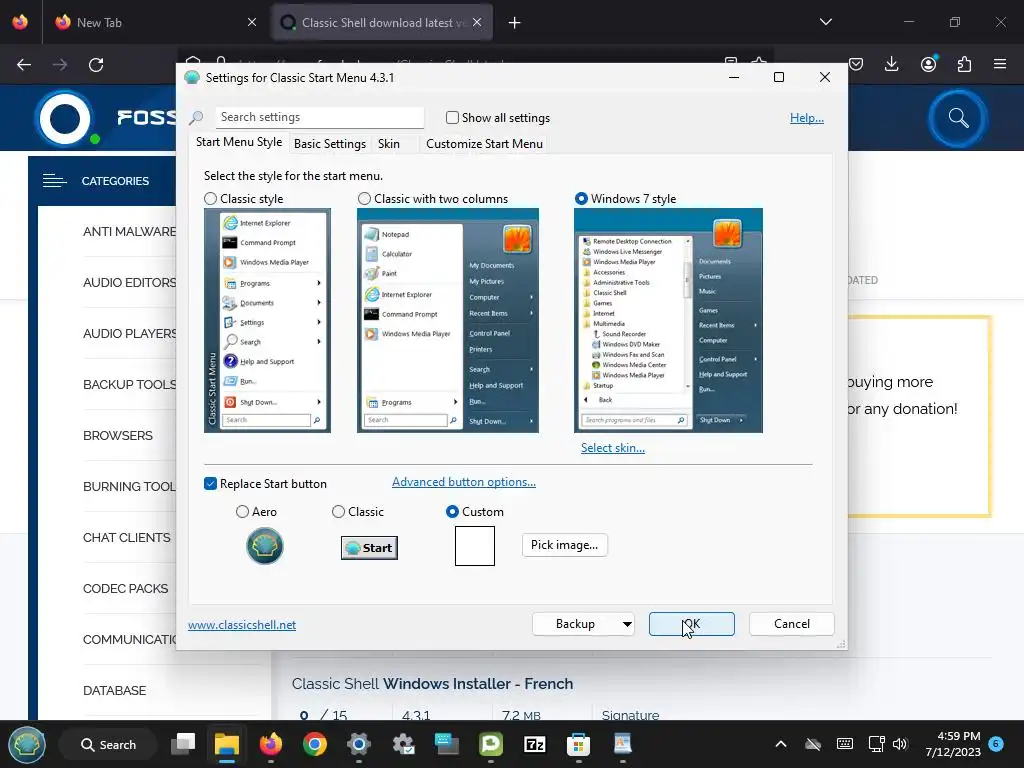Click the touch keyboard tray icon

[x=844, y=744]
